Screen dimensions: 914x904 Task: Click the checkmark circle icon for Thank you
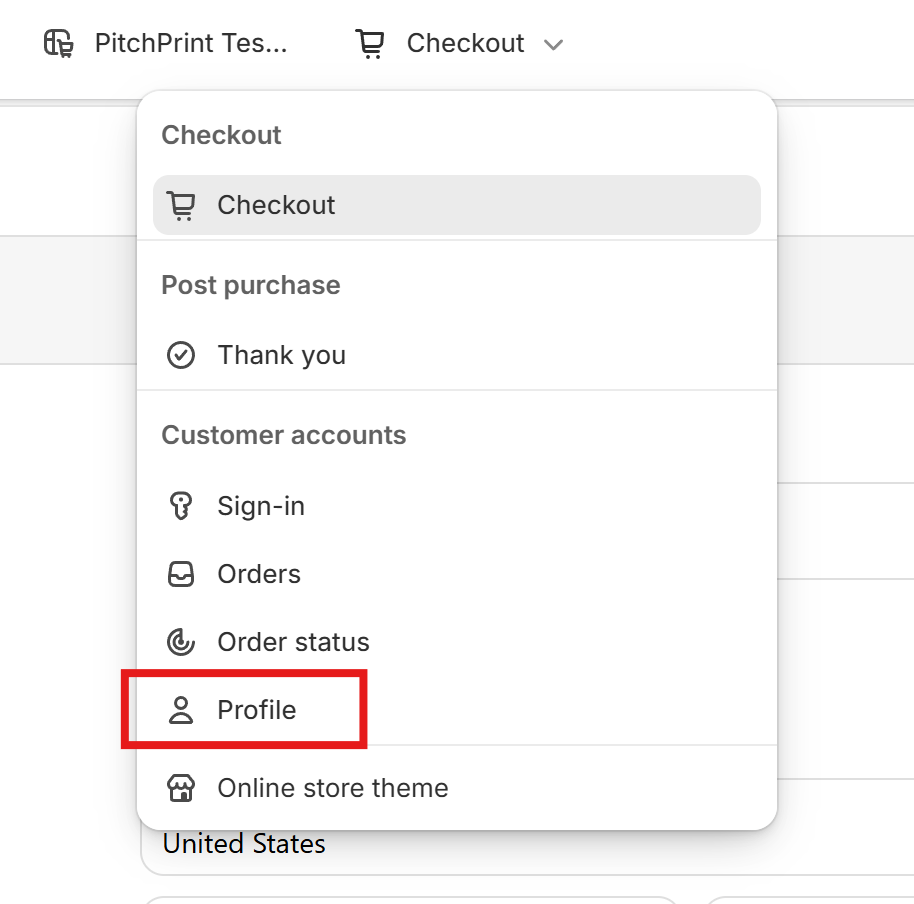pyautogui.click(x=181, y=355)
